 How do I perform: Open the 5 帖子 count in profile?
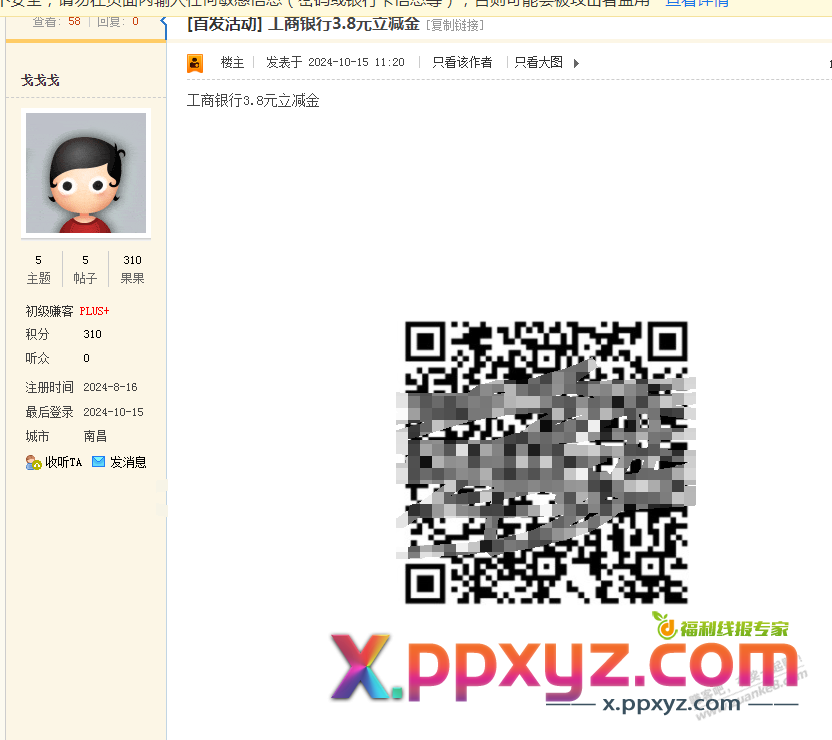click(85, 269)
